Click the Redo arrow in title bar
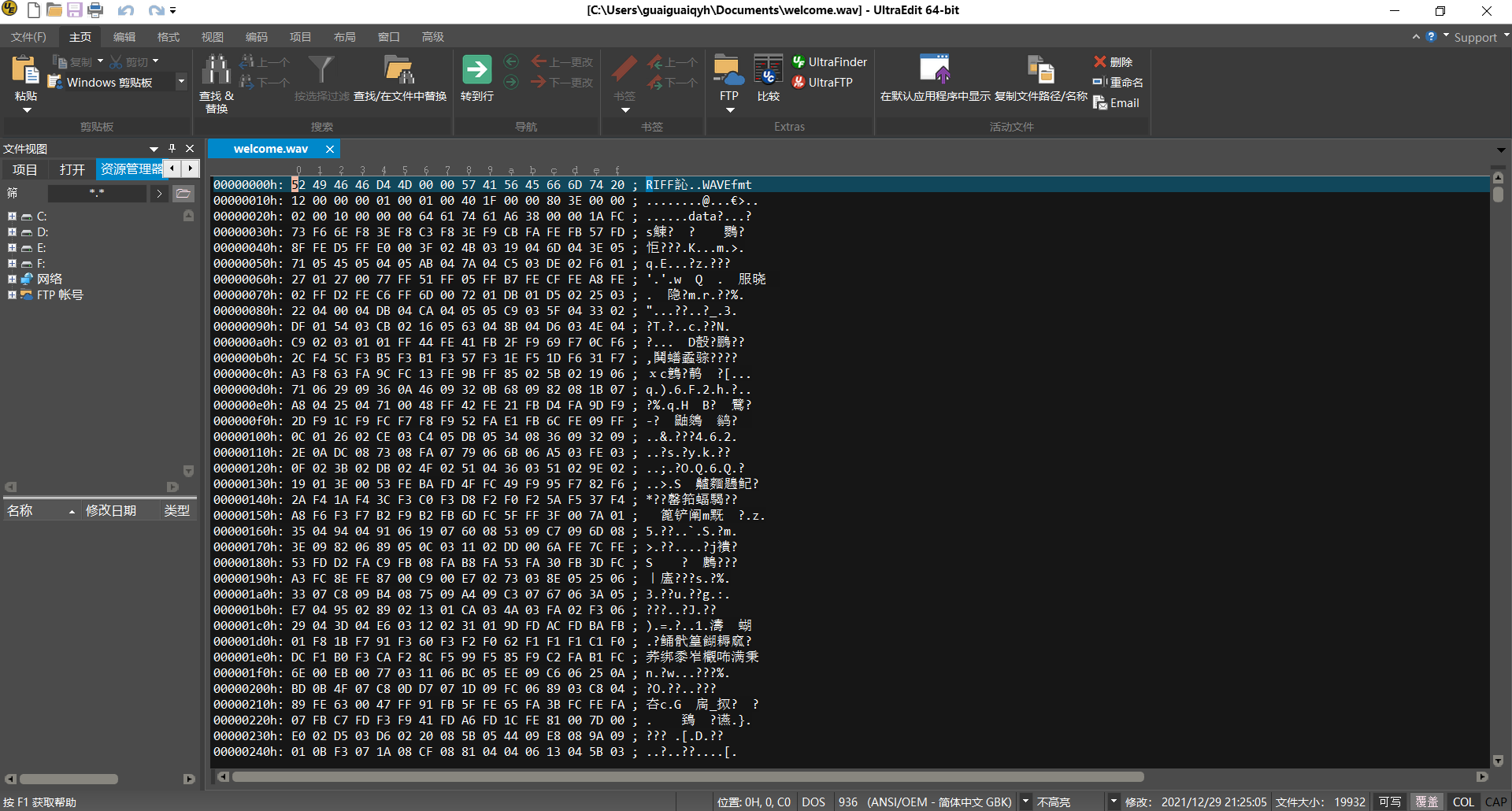The width and height of the screenshot is (1512, 811). pyautogui.click(x=156, y=10)
